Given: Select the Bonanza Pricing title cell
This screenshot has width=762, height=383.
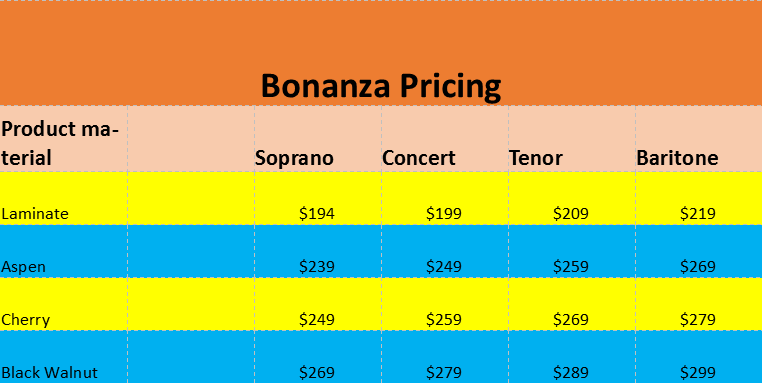Looking at the screenshot, I should point(381,53).
